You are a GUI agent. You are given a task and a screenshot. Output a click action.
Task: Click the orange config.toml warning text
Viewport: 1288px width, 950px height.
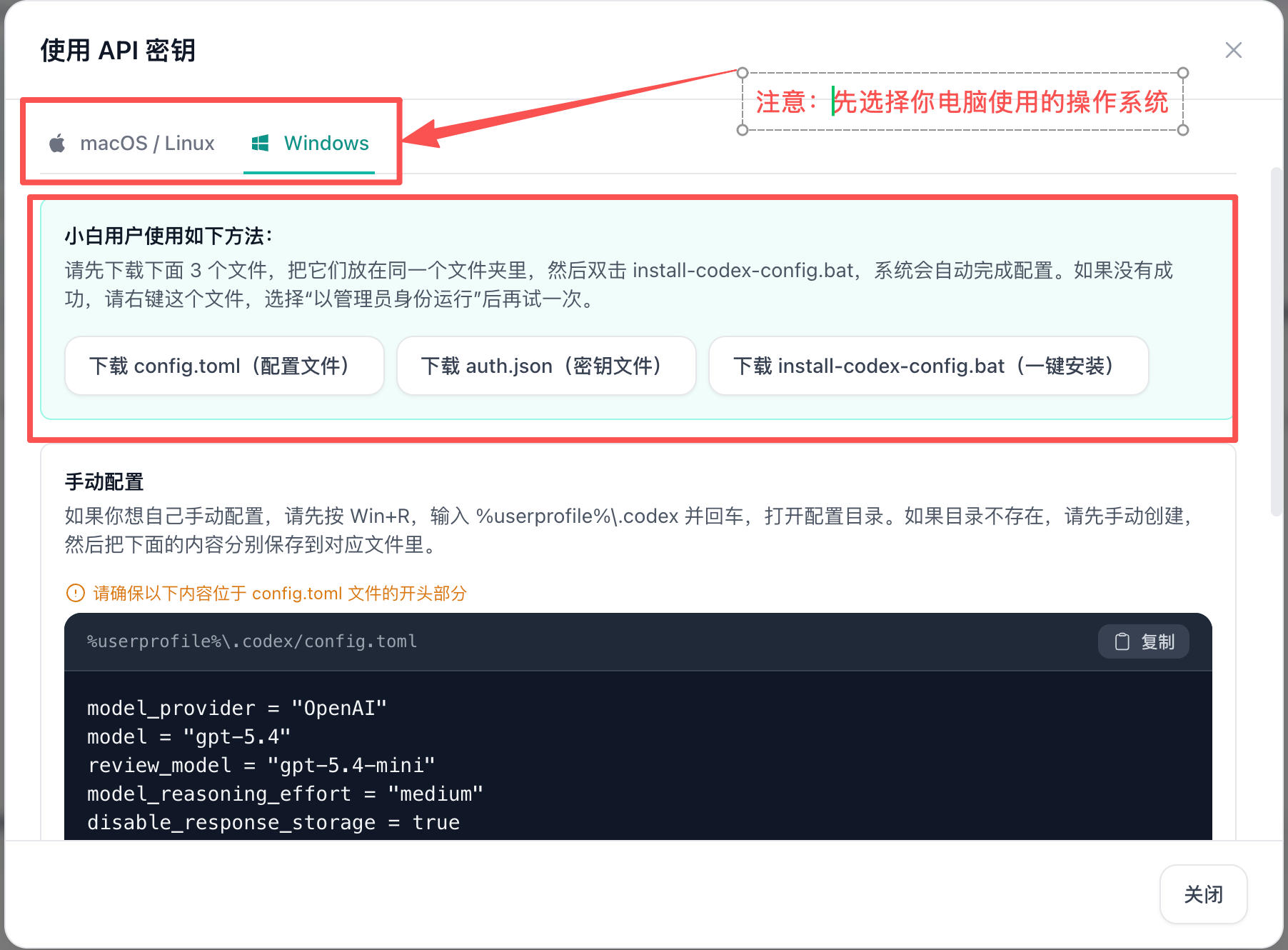pyautogui.click(x=280, y=593)
